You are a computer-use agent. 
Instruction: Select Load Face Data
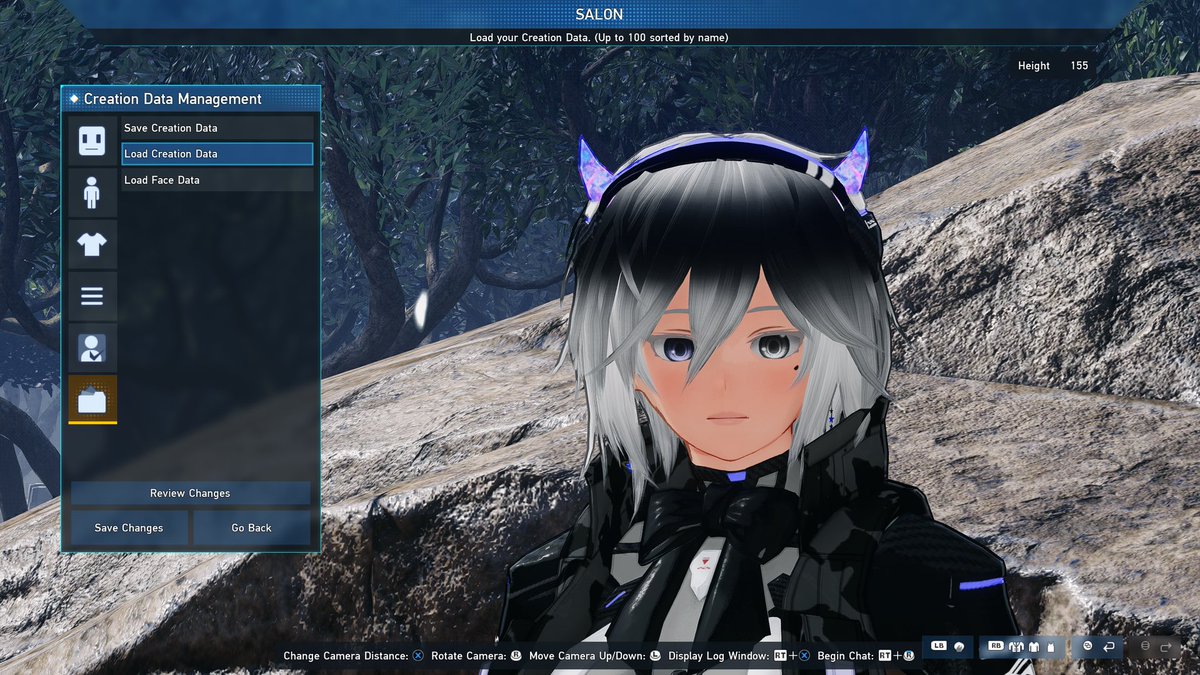point(217,180)
